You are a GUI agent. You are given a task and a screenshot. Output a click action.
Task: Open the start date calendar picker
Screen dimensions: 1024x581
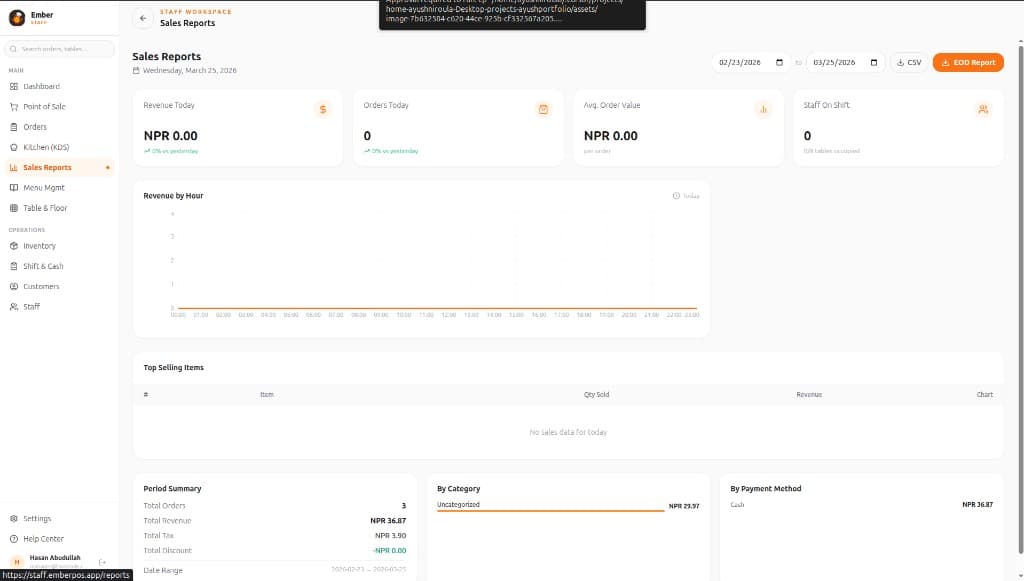coord(779,62)
